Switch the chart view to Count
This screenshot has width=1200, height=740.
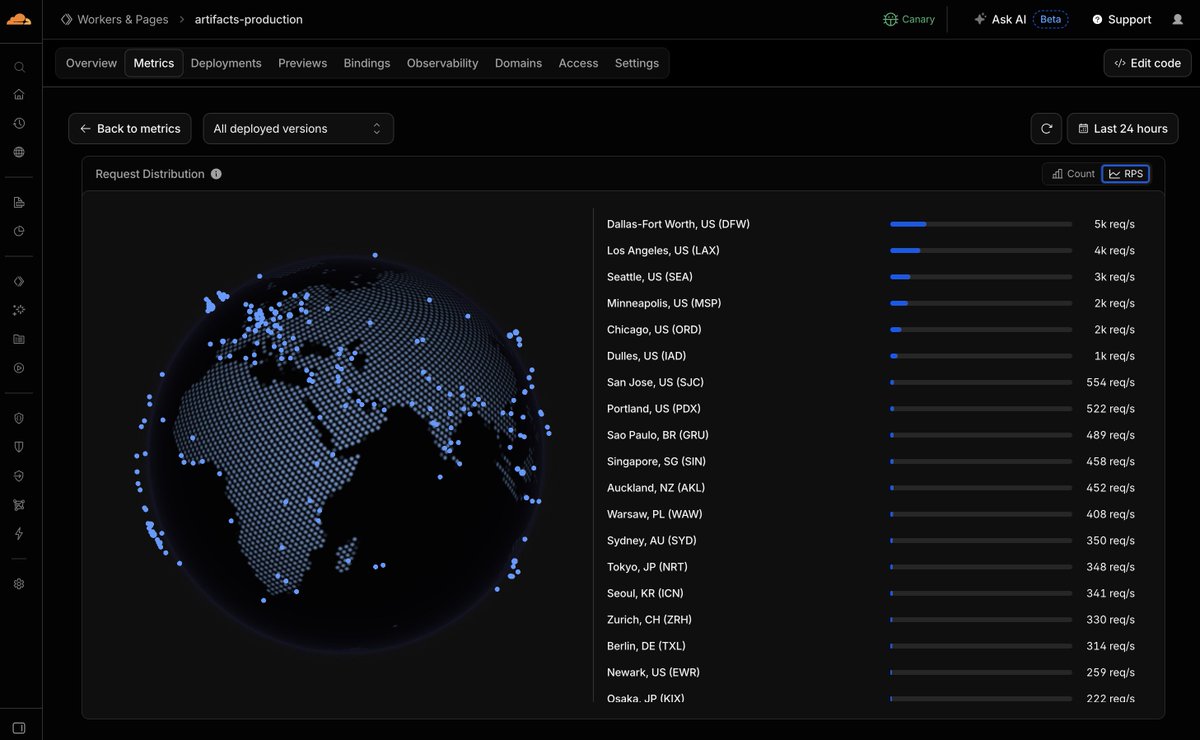[1072, 174]
